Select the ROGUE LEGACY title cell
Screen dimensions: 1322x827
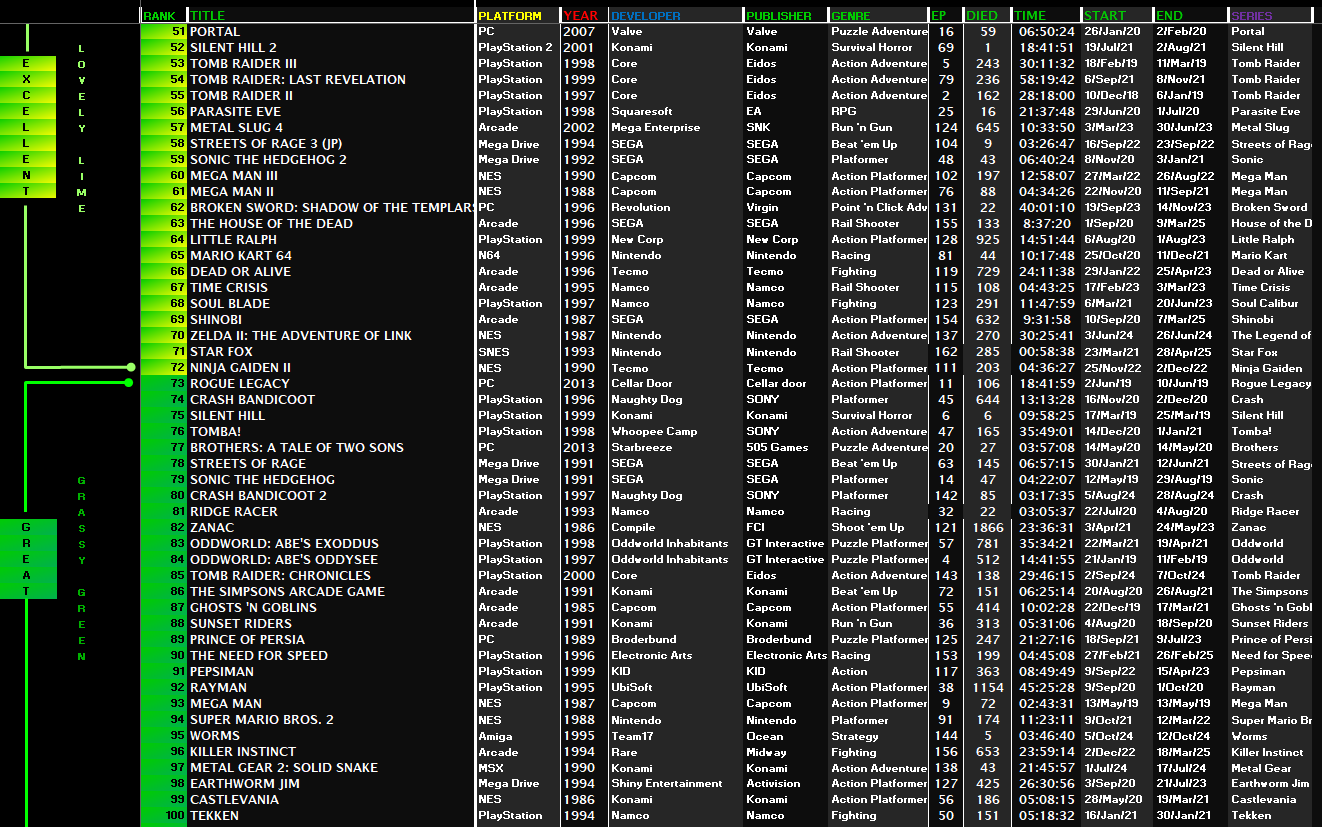[240, 383]
